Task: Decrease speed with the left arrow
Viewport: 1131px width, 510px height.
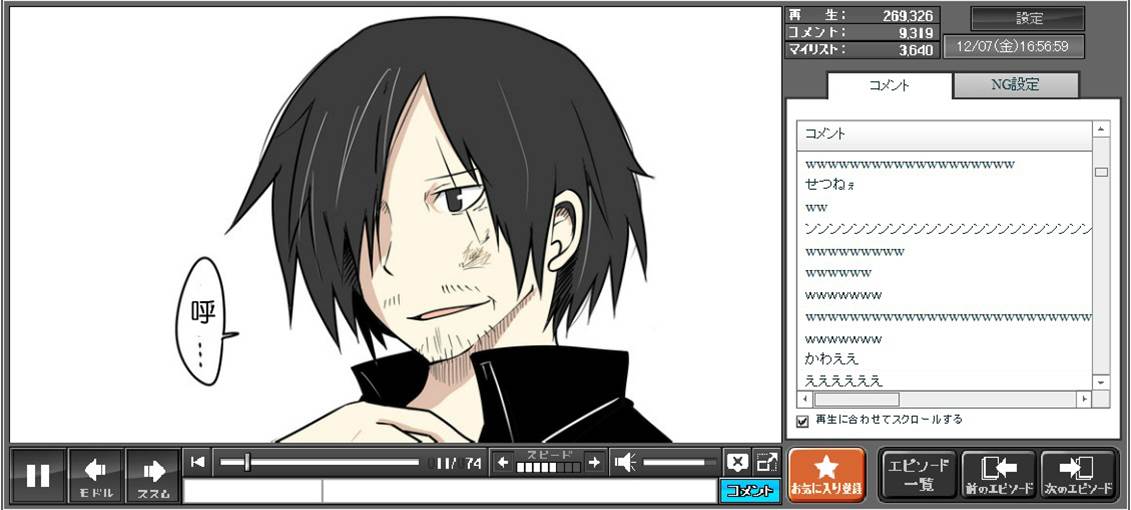Action: [x=503, y=462]
